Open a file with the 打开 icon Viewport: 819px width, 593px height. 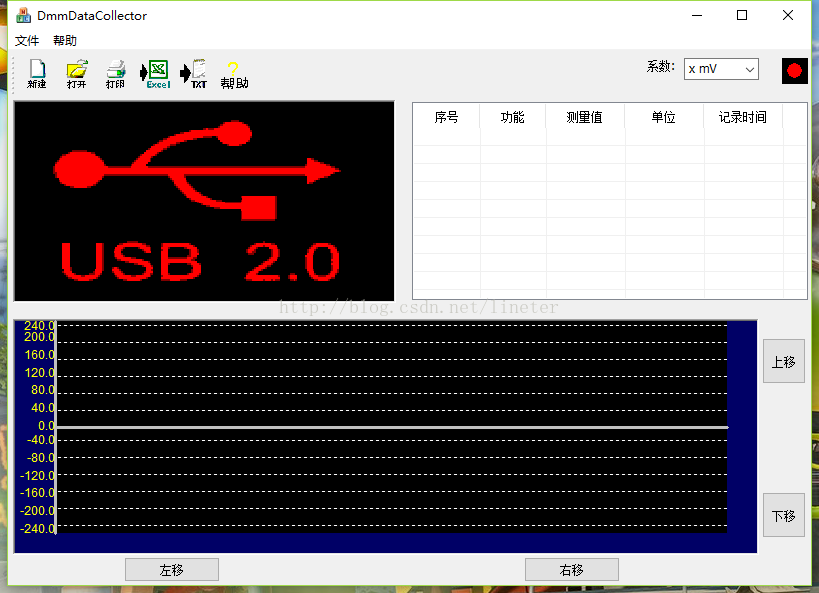(x=77, y=74)
